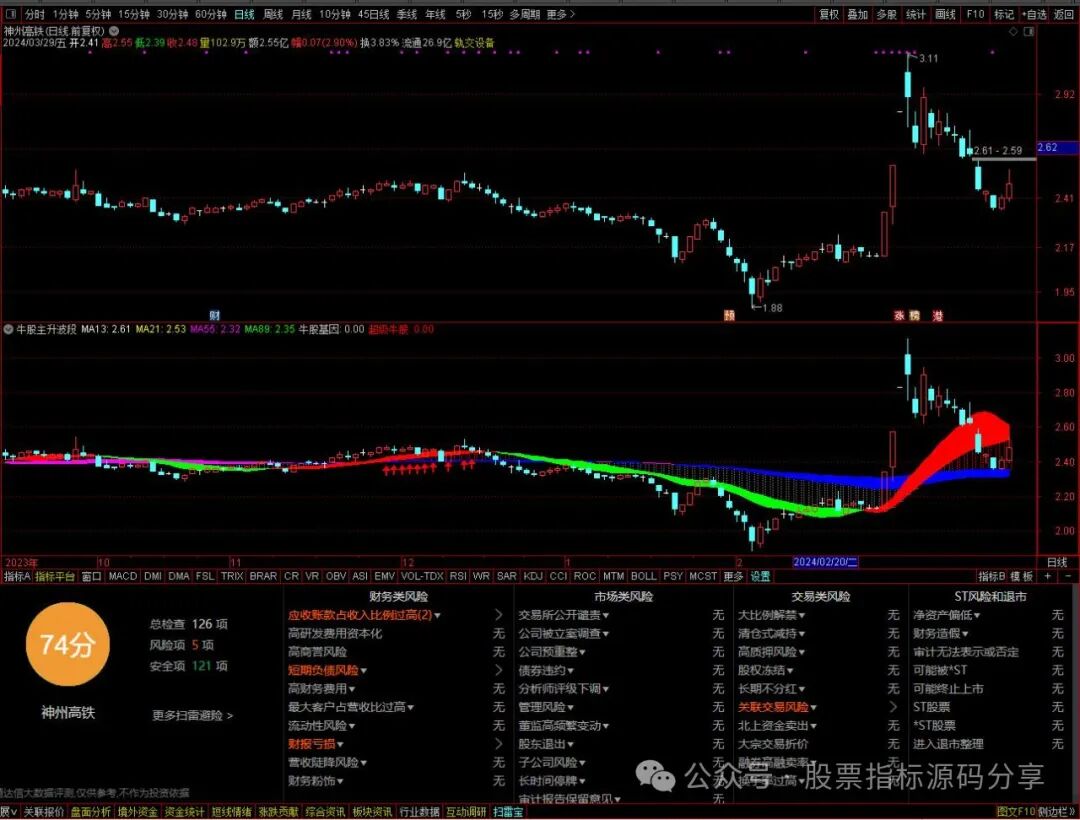Open 设置 indicator settings
The image size is (1080, 820).
coord(760,576)
